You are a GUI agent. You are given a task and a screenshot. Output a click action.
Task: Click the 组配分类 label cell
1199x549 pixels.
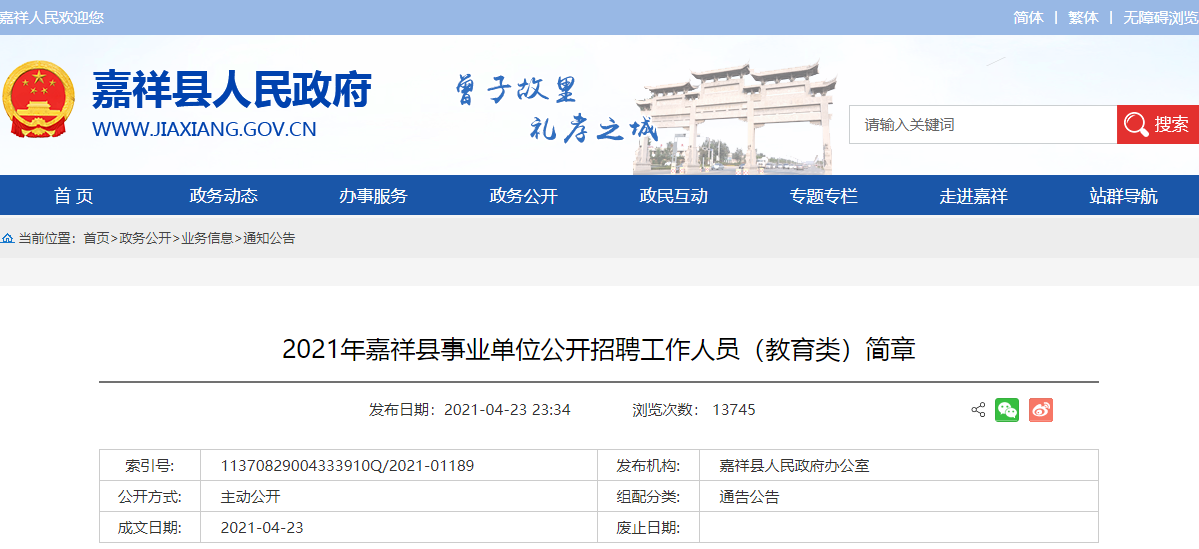pos(648,497)
